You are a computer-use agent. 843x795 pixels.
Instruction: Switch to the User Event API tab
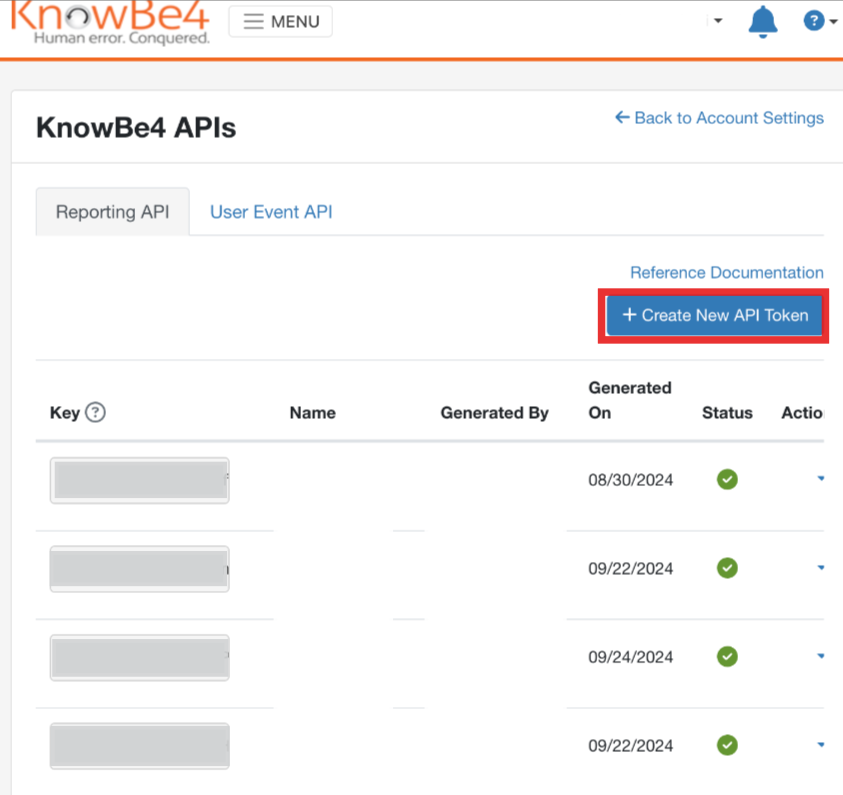pyautogui.click(x=271, y=211)
